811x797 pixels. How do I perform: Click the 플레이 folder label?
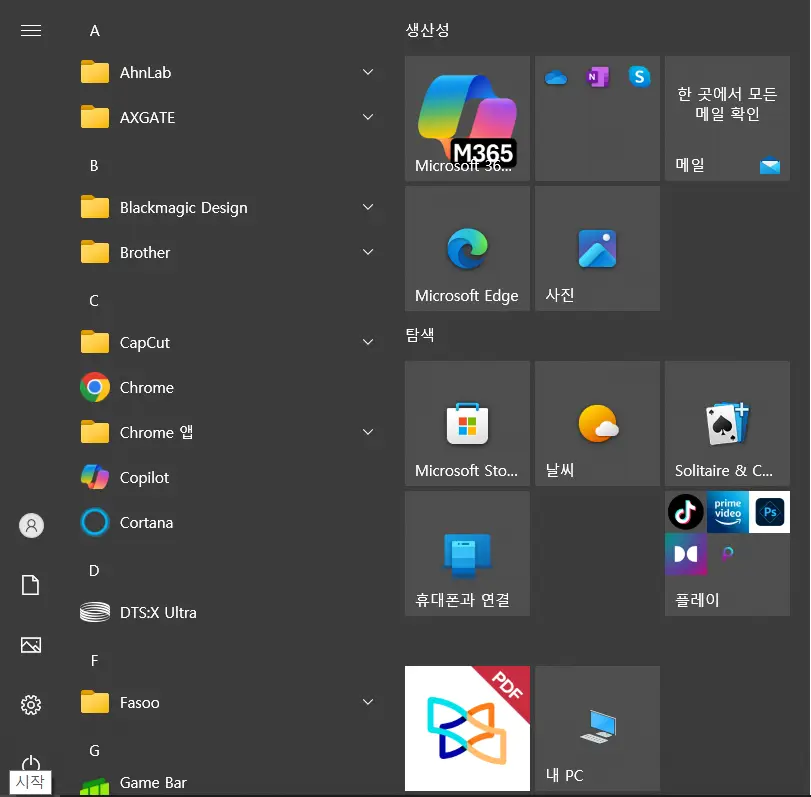coord(697,599)
